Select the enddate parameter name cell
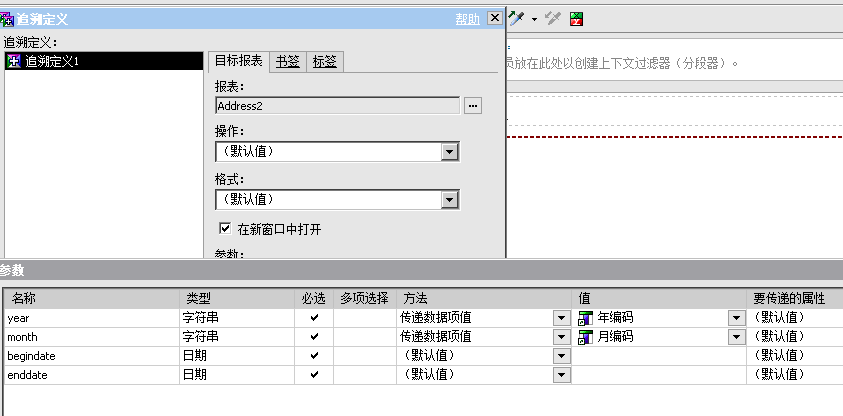This screenshot has height=416, width=843. [92, 375]
